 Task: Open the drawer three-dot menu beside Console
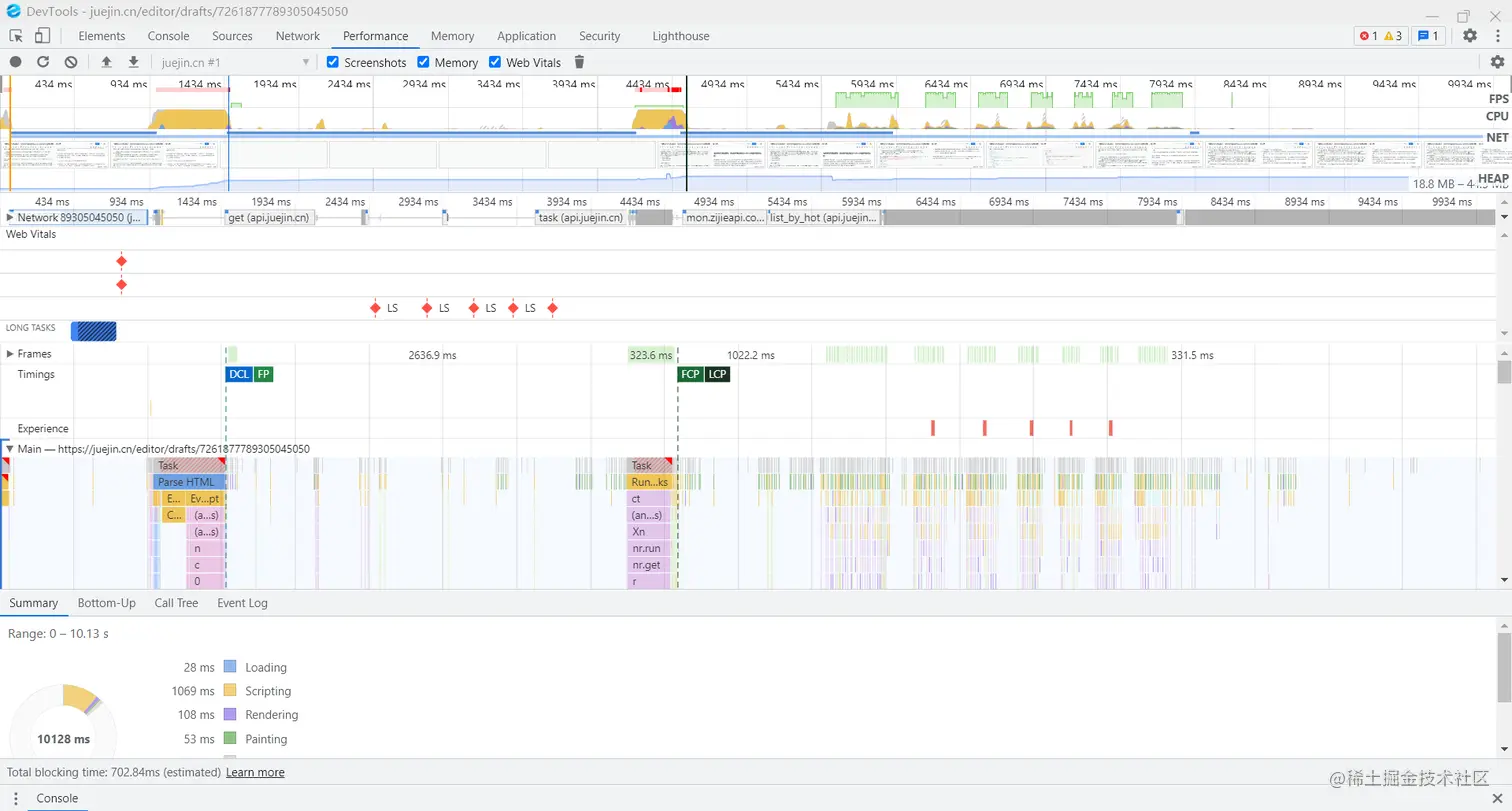pyautogui.click(x=15, y=799)
